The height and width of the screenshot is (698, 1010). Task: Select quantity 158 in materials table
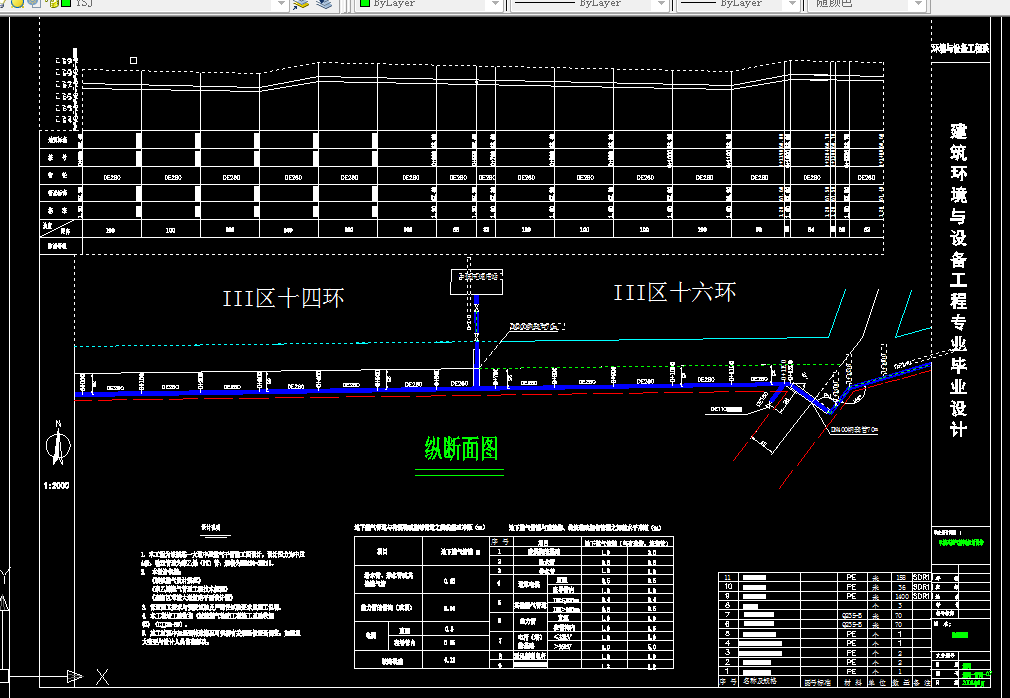coord(901,578)
